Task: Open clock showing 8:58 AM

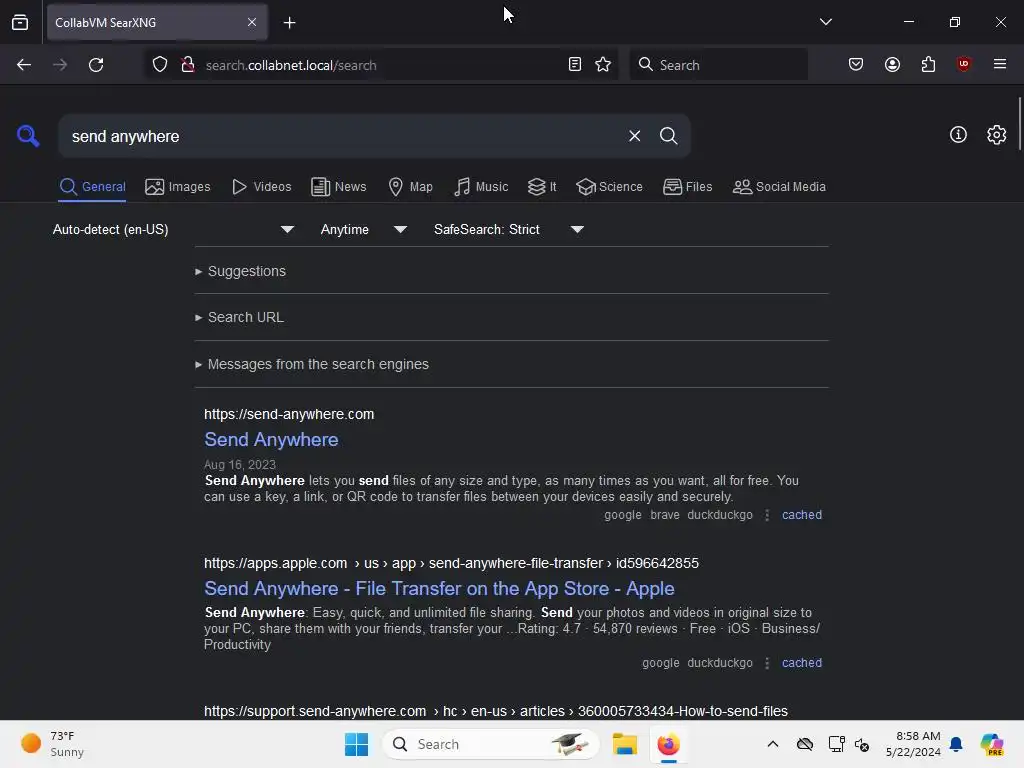Action: point(913,744)
